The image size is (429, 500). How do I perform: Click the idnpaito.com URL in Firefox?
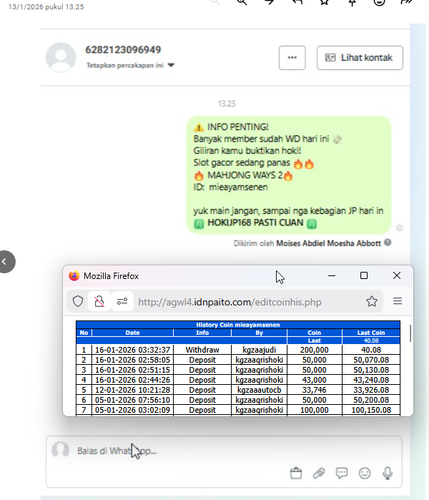(x=230, y=302)
